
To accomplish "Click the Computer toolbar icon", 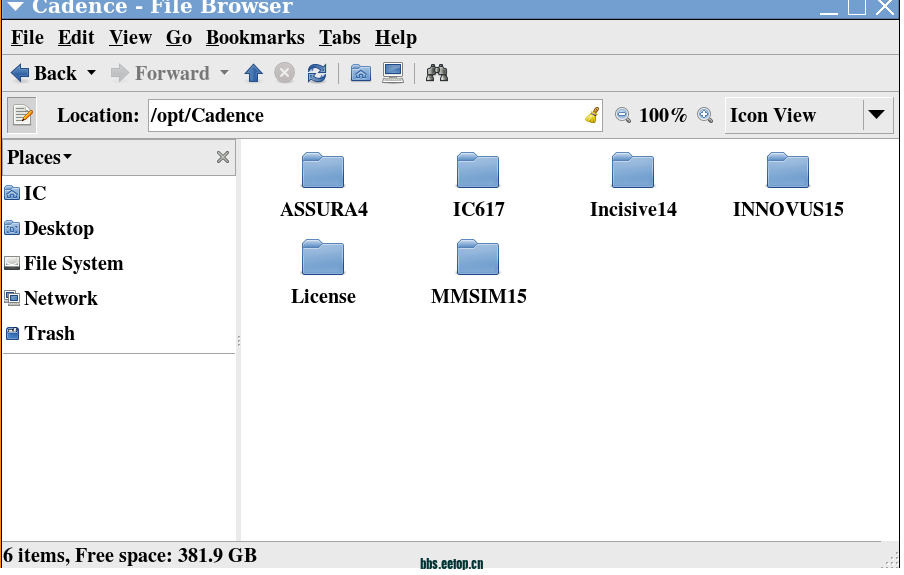I will [393, 73].
